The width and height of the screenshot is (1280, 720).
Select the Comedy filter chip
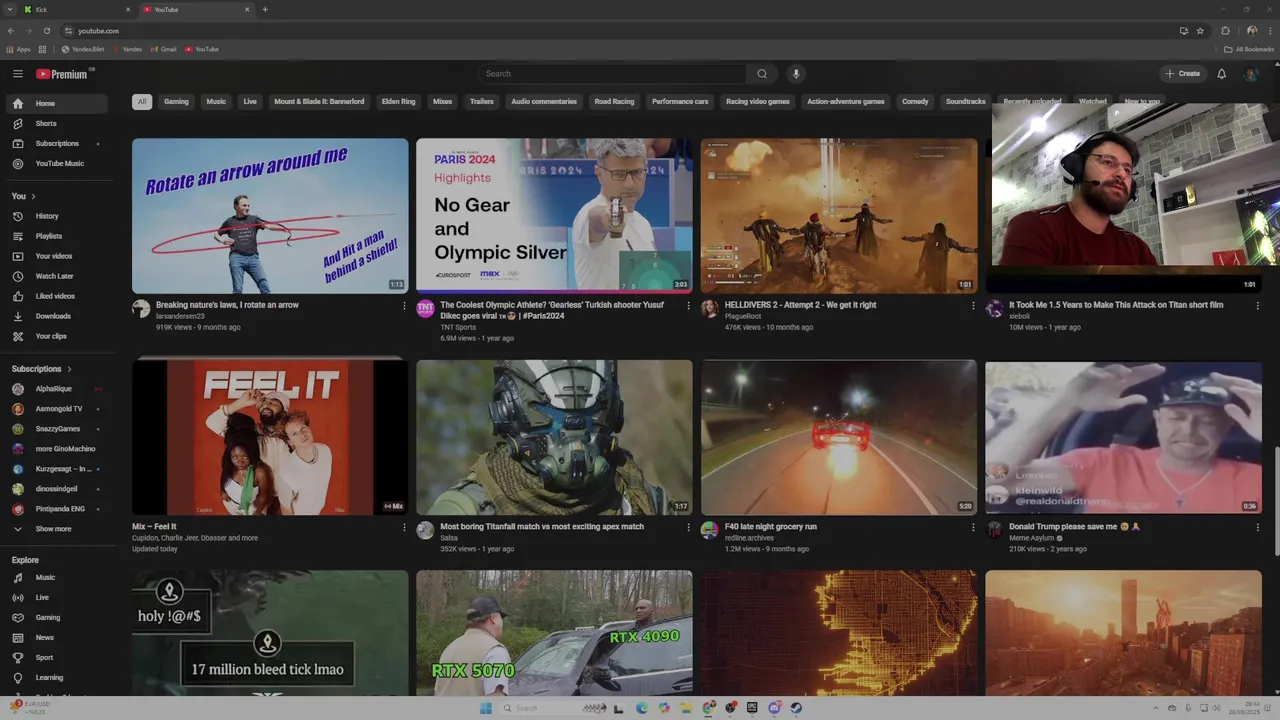tap(915, 101)
